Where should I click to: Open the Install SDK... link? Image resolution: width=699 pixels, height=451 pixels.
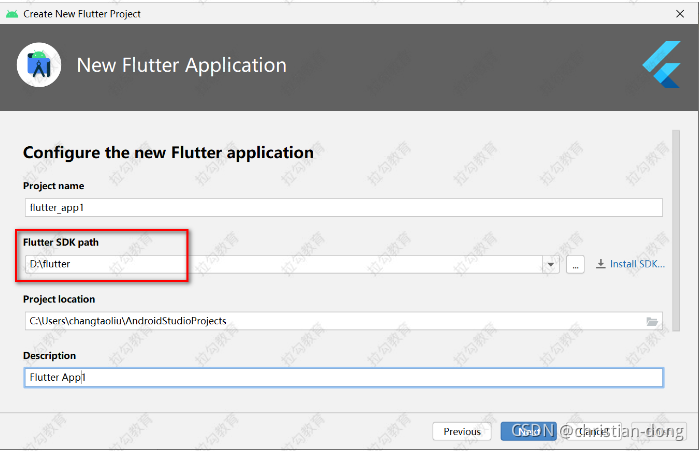tap(630, 264)
